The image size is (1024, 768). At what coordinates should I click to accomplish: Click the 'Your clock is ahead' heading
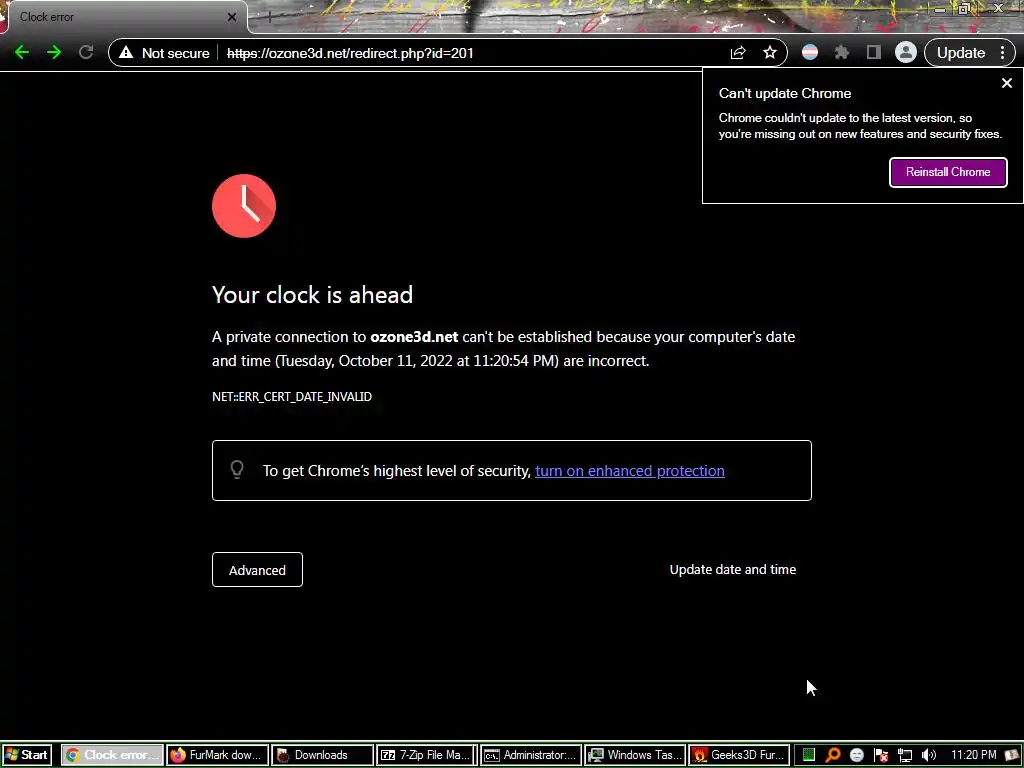(x=312, y=295)
